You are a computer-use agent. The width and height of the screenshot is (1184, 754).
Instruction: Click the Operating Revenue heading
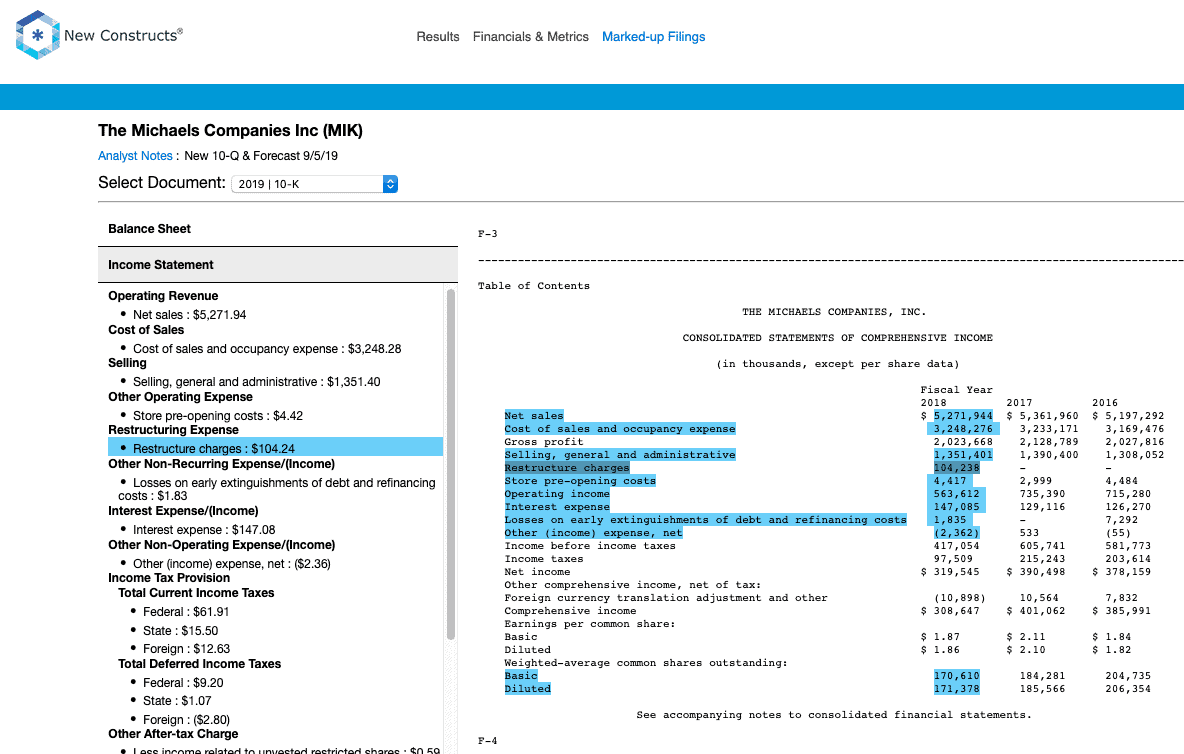click(163, 296)
